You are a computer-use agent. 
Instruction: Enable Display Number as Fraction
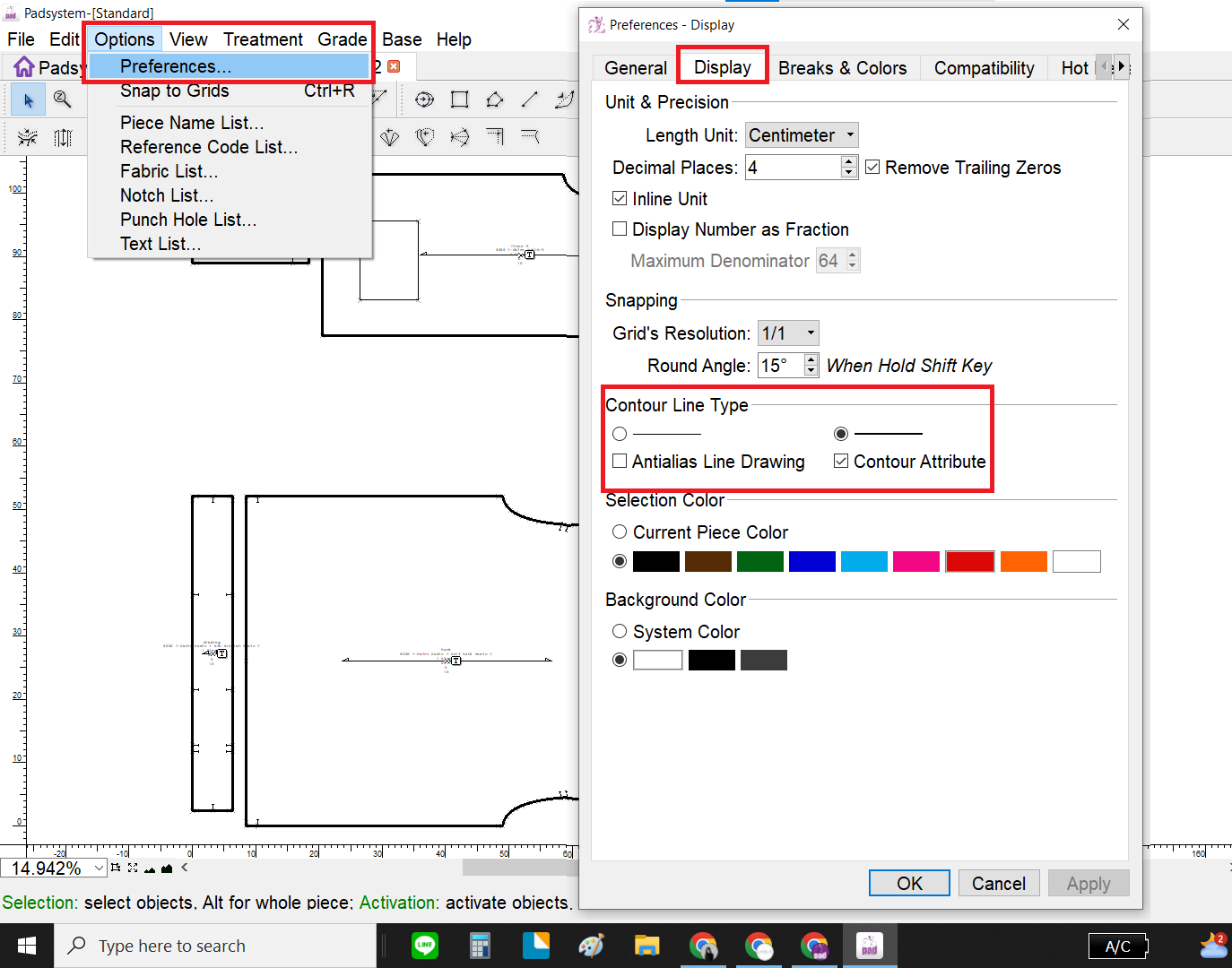pyautogui.click(x=620, y=229)
